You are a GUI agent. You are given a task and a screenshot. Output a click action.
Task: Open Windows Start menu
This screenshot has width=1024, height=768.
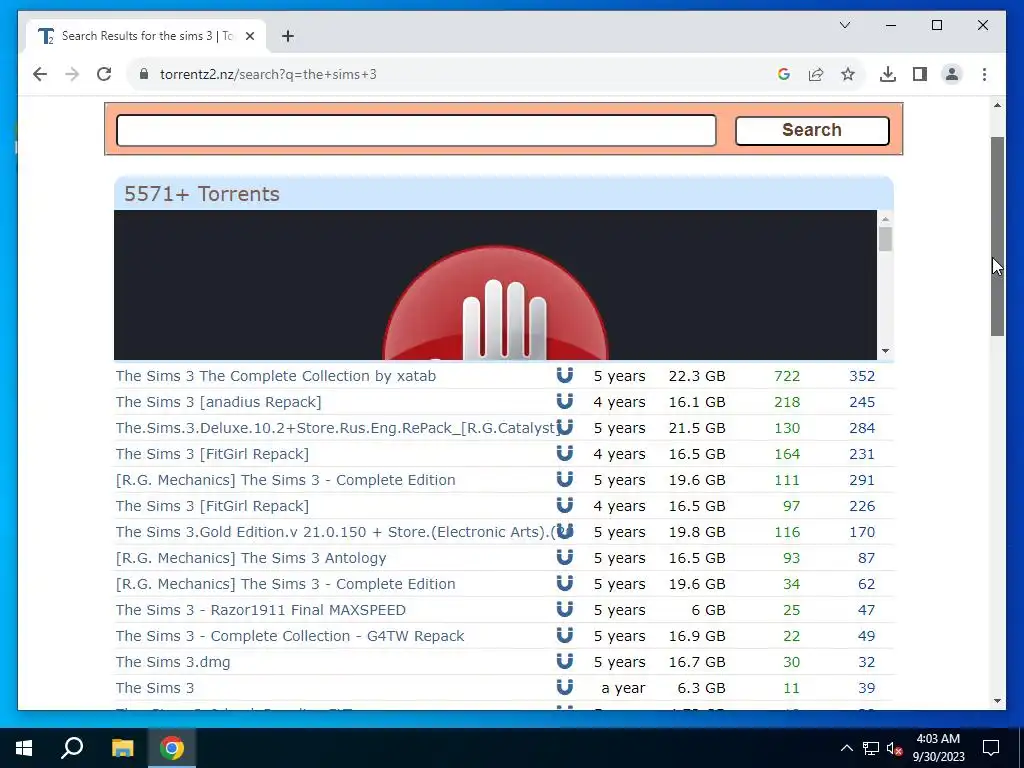pos(24,748)
